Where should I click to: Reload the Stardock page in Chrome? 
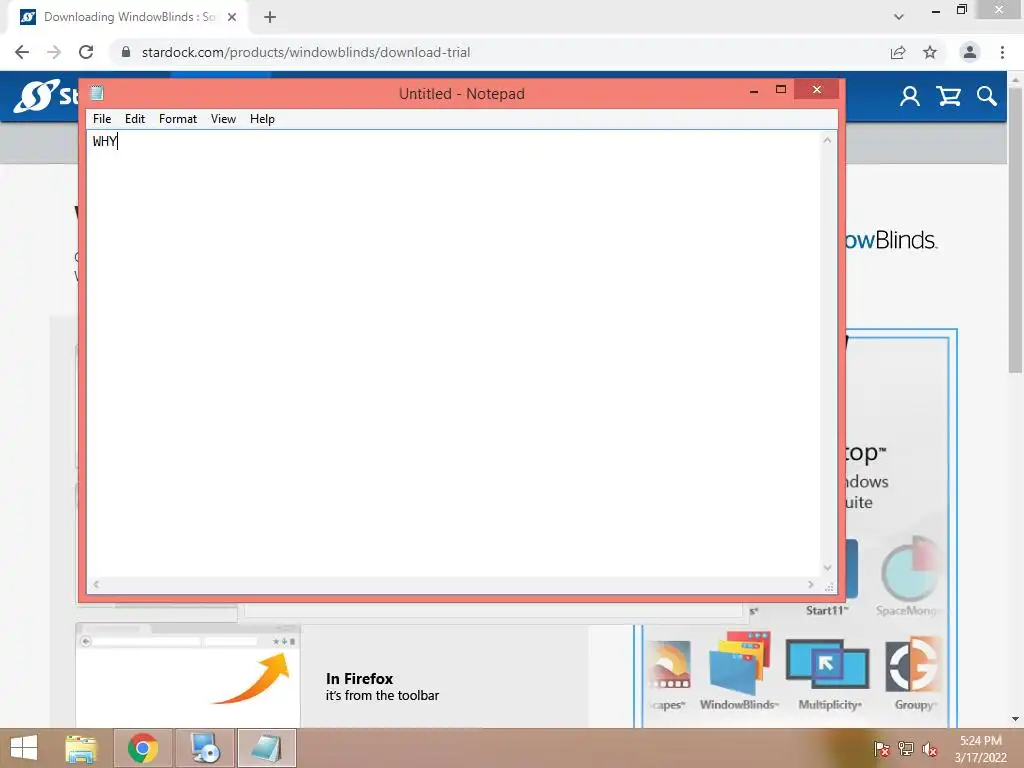[x=86, y=52]
